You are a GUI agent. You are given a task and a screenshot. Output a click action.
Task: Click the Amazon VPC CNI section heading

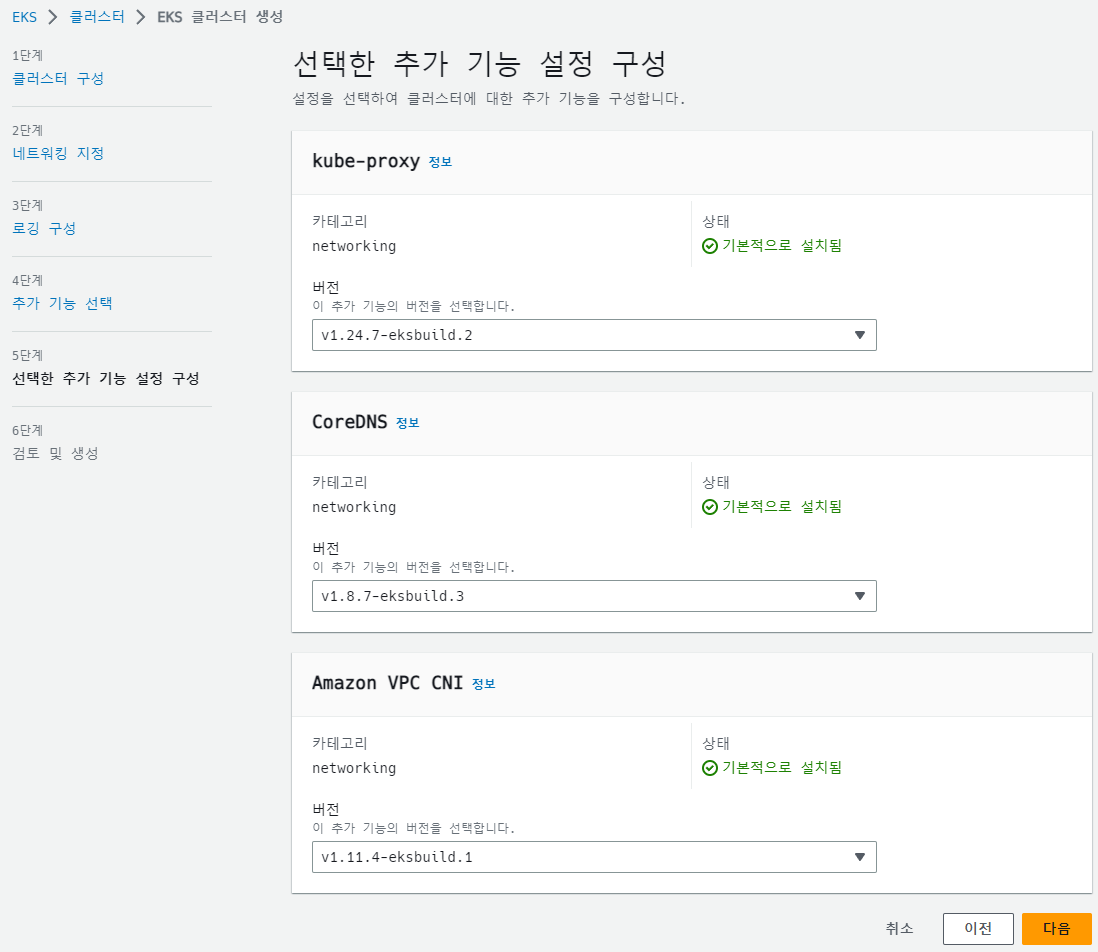[x=387, y=683]
